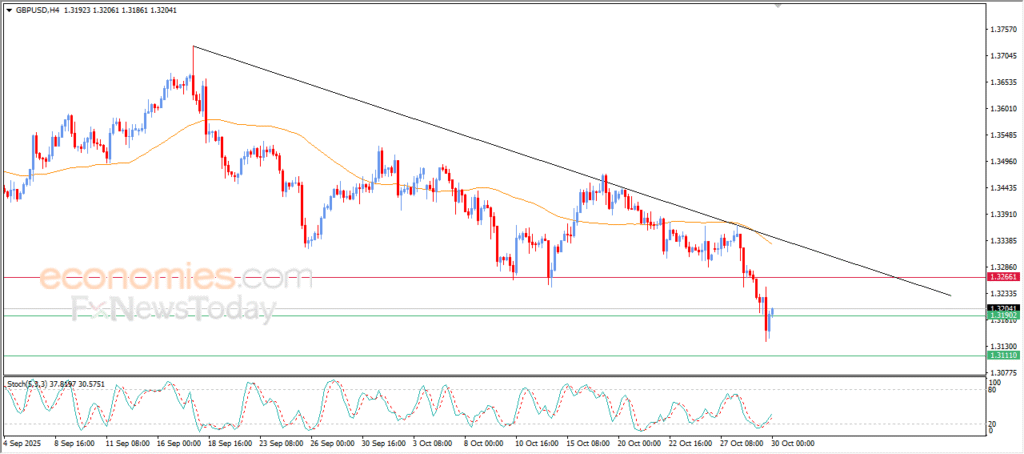Click the Stoch(5,3,3) indicator label
1024x454 pixels.
click(28, 384)
